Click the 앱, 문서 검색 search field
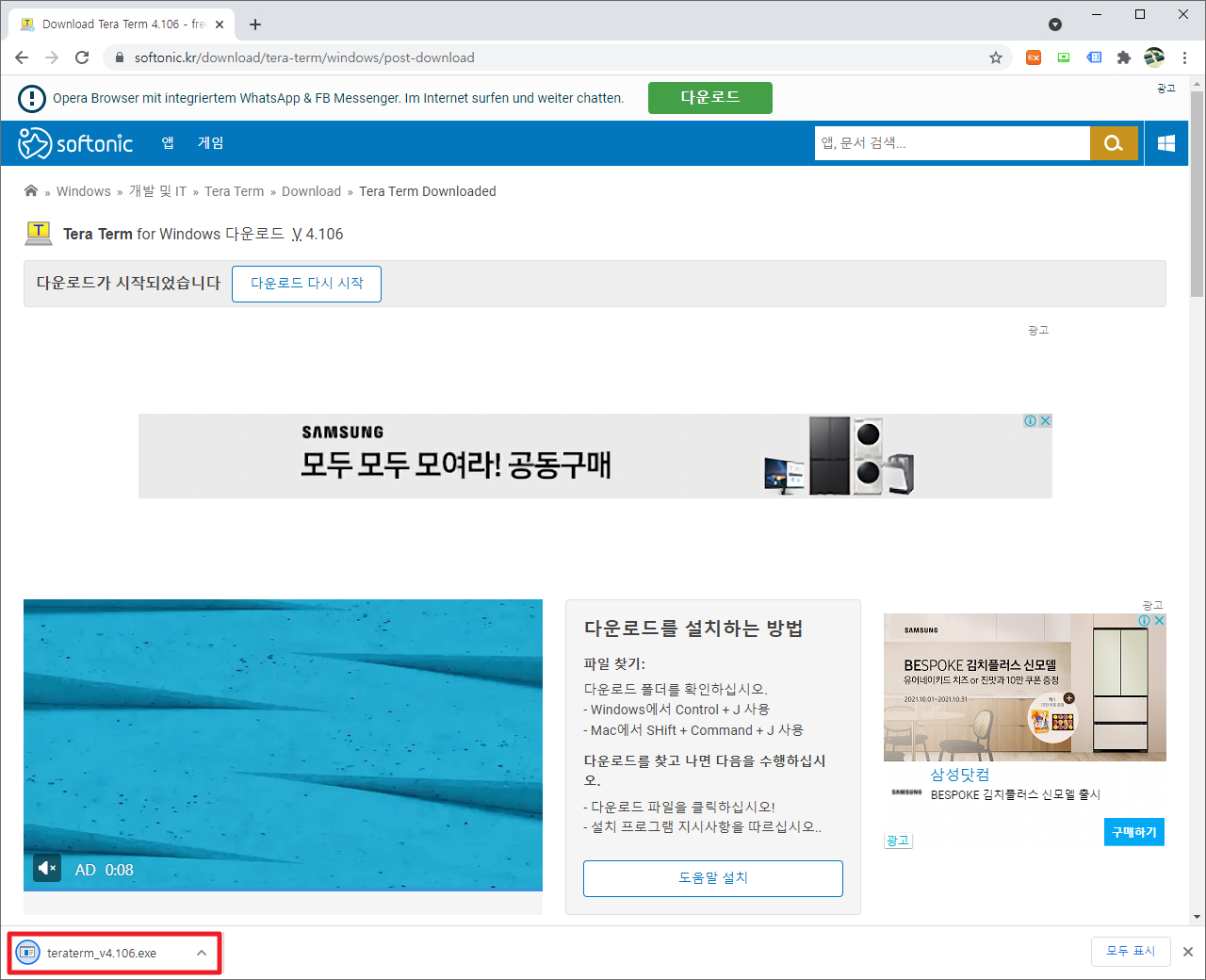Image resolution: width=1206 pixels, height=980 pixels. coord(952,143)
